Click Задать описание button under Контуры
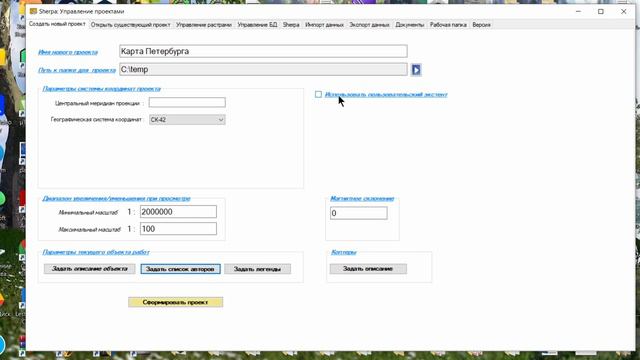The height and width of the screenshot is (360, 640). click(368, 269)
